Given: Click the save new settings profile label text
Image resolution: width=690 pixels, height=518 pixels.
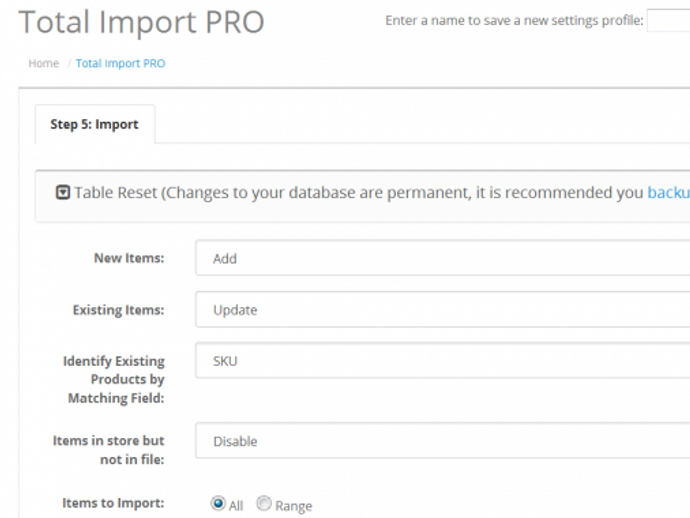Looking at the screenshot, I should [513, 22].
